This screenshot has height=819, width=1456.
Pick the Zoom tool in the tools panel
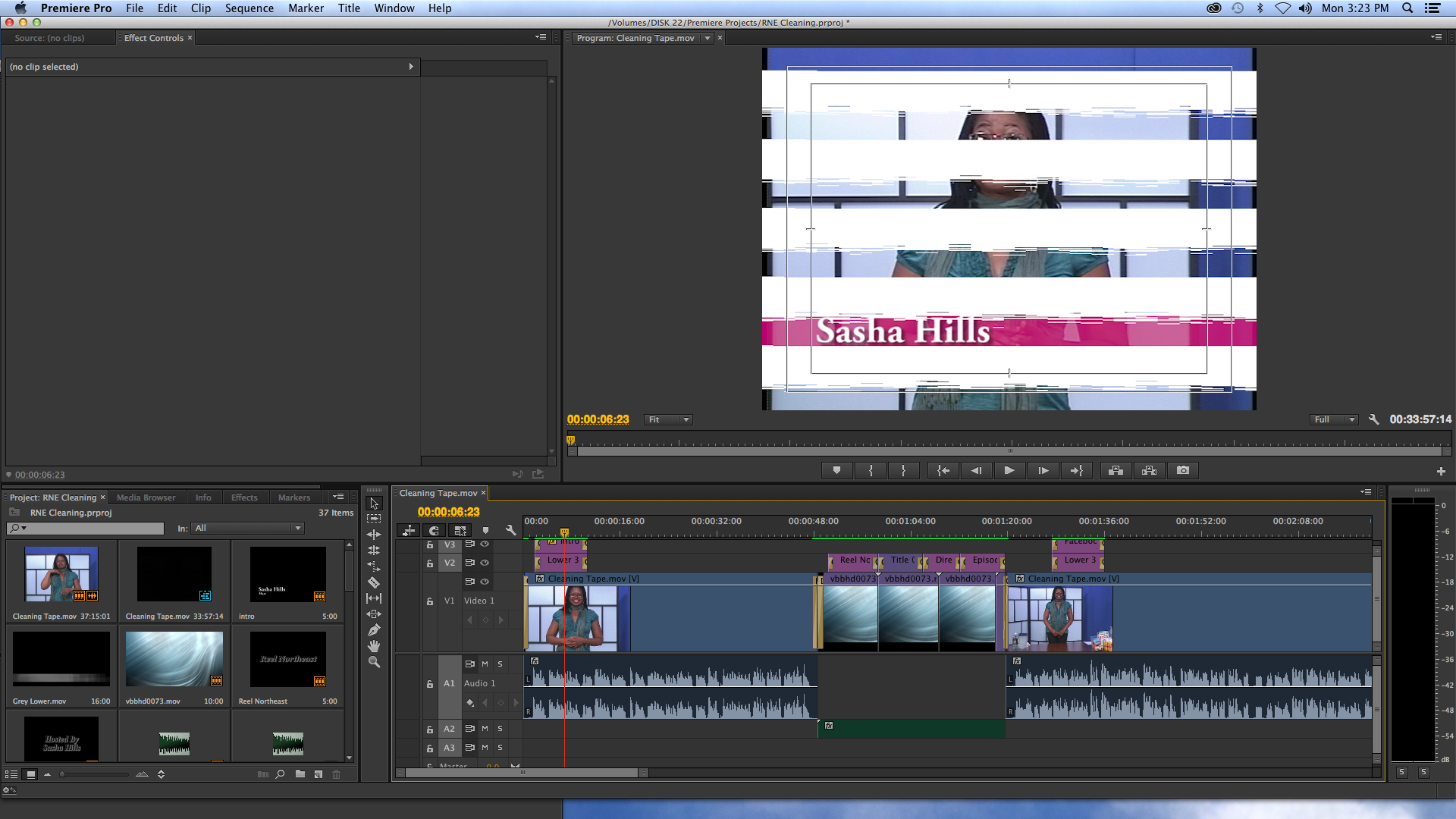pos(374,662)
